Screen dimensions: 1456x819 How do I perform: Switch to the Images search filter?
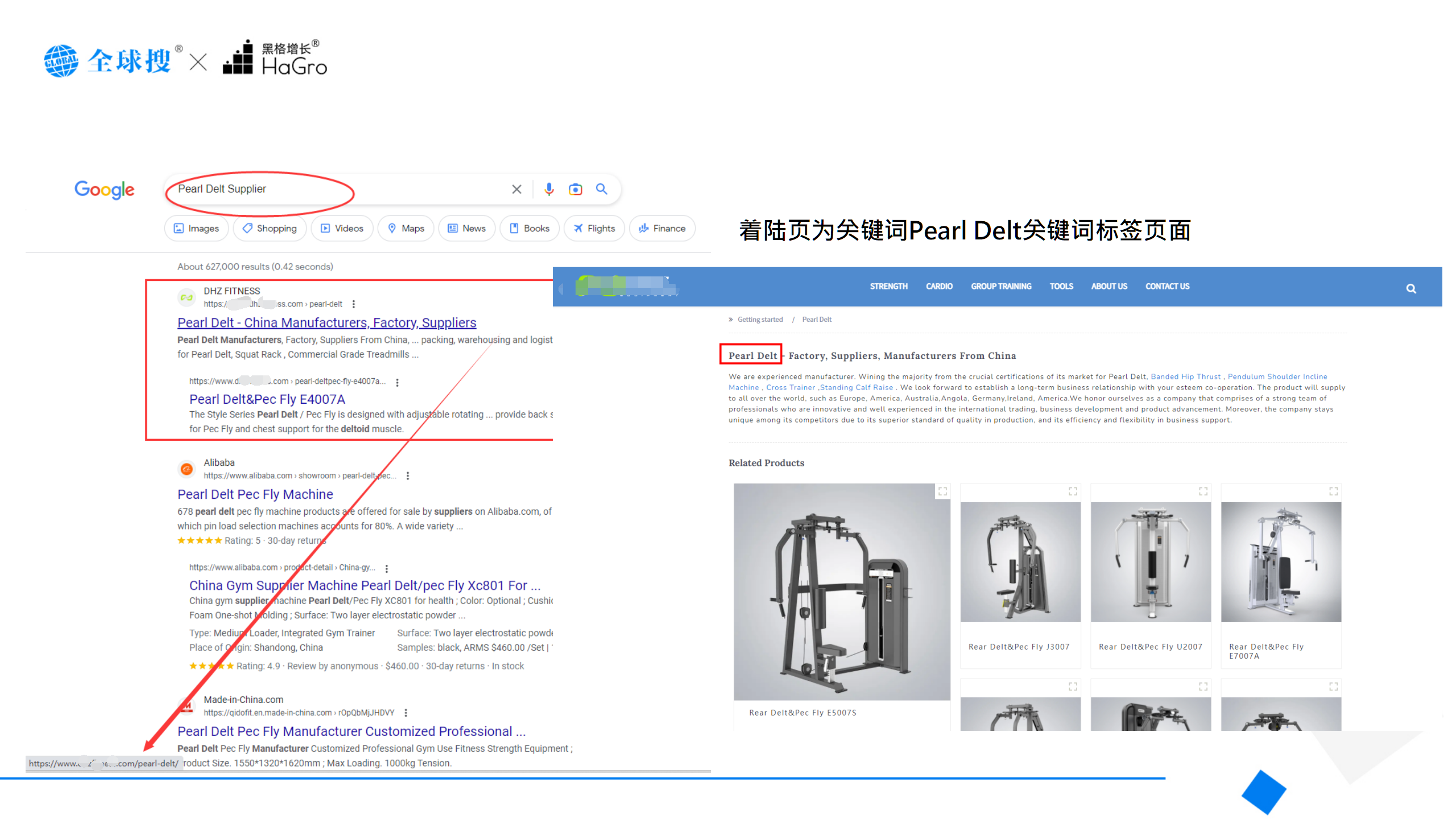point(196,229)
